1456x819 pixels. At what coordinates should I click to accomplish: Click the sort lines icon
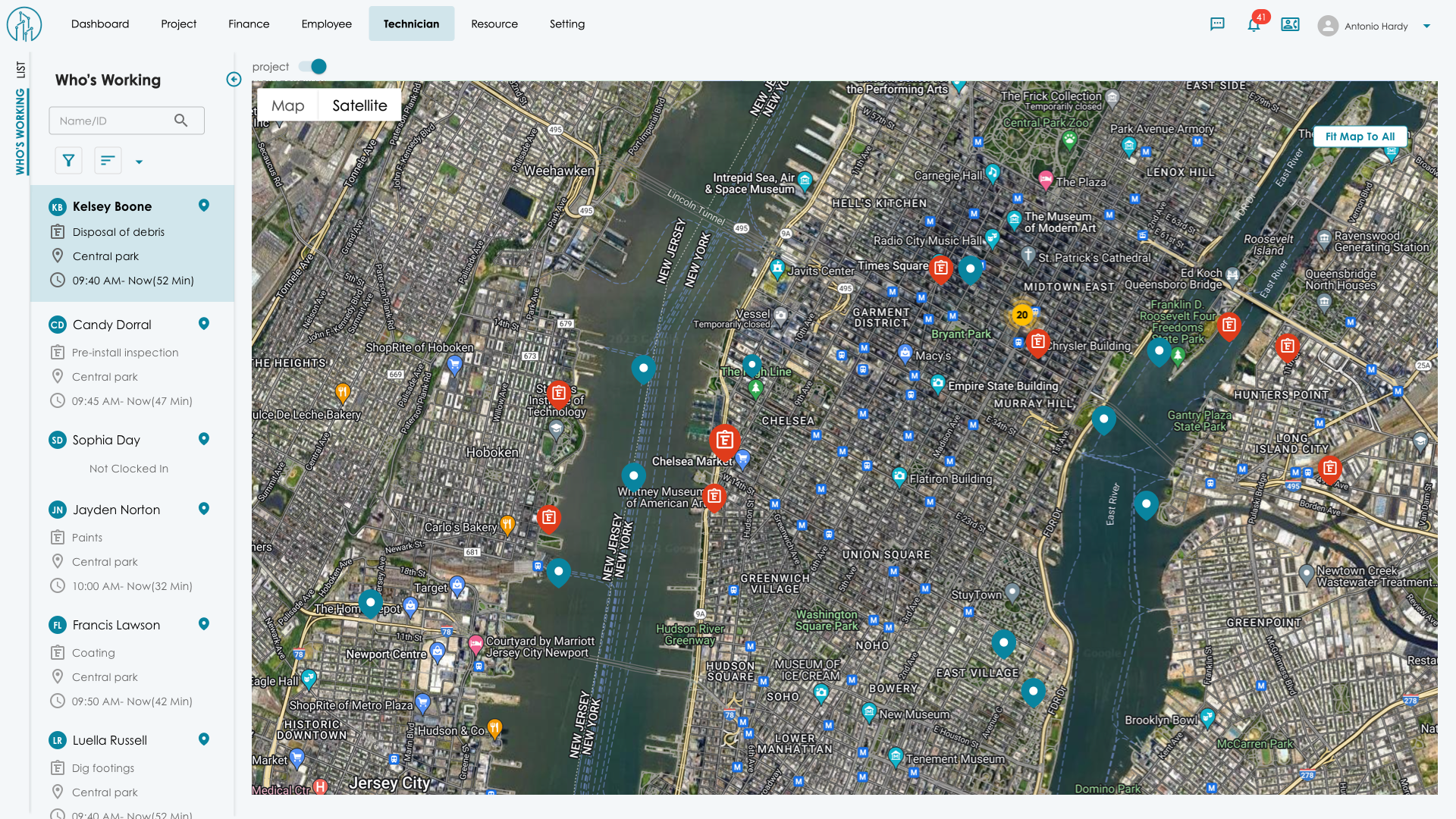(x=108, y=160)
